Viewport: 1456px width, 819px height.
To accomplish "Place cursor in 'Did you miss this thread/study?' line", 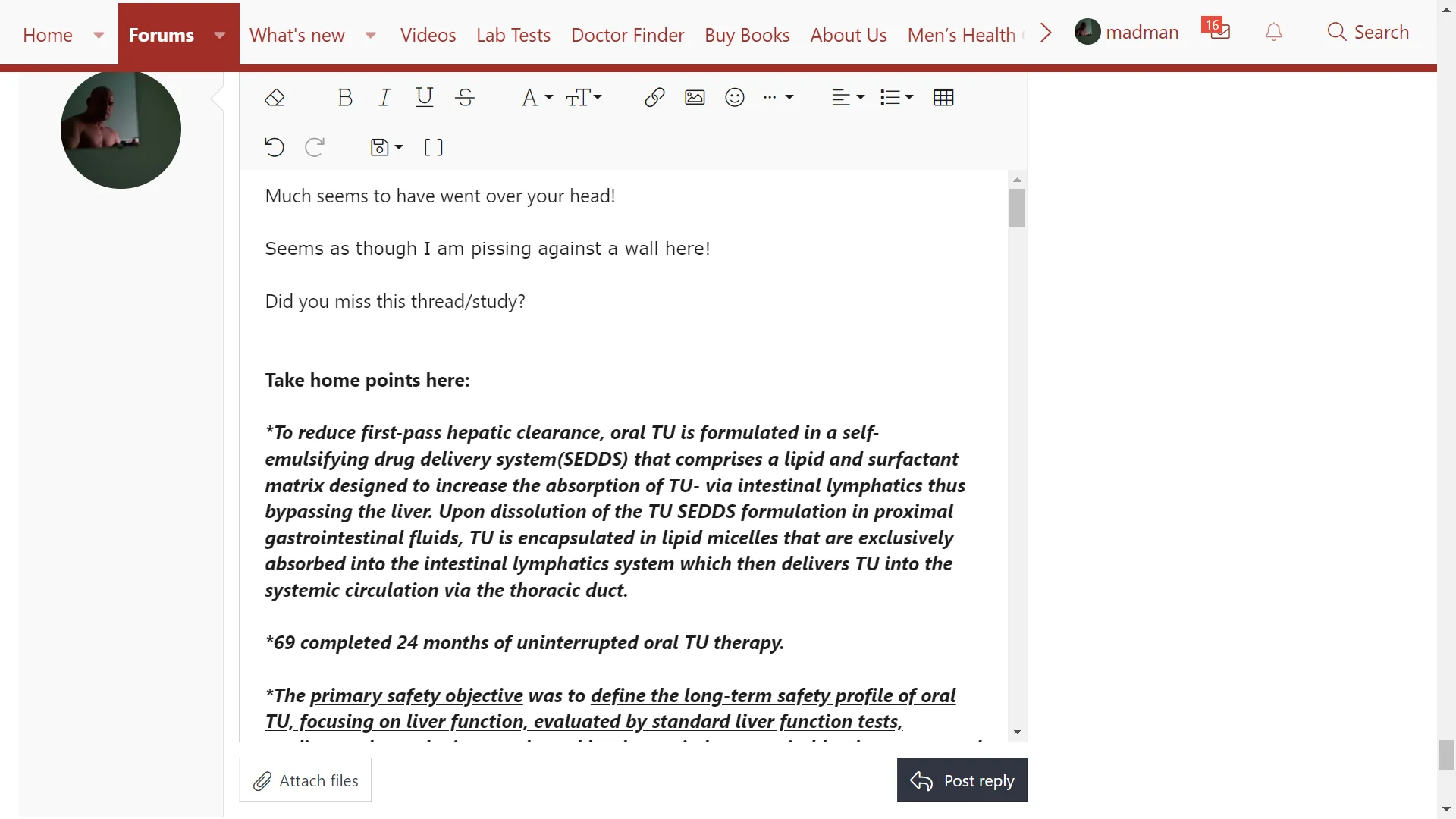I will pos(395,302).
